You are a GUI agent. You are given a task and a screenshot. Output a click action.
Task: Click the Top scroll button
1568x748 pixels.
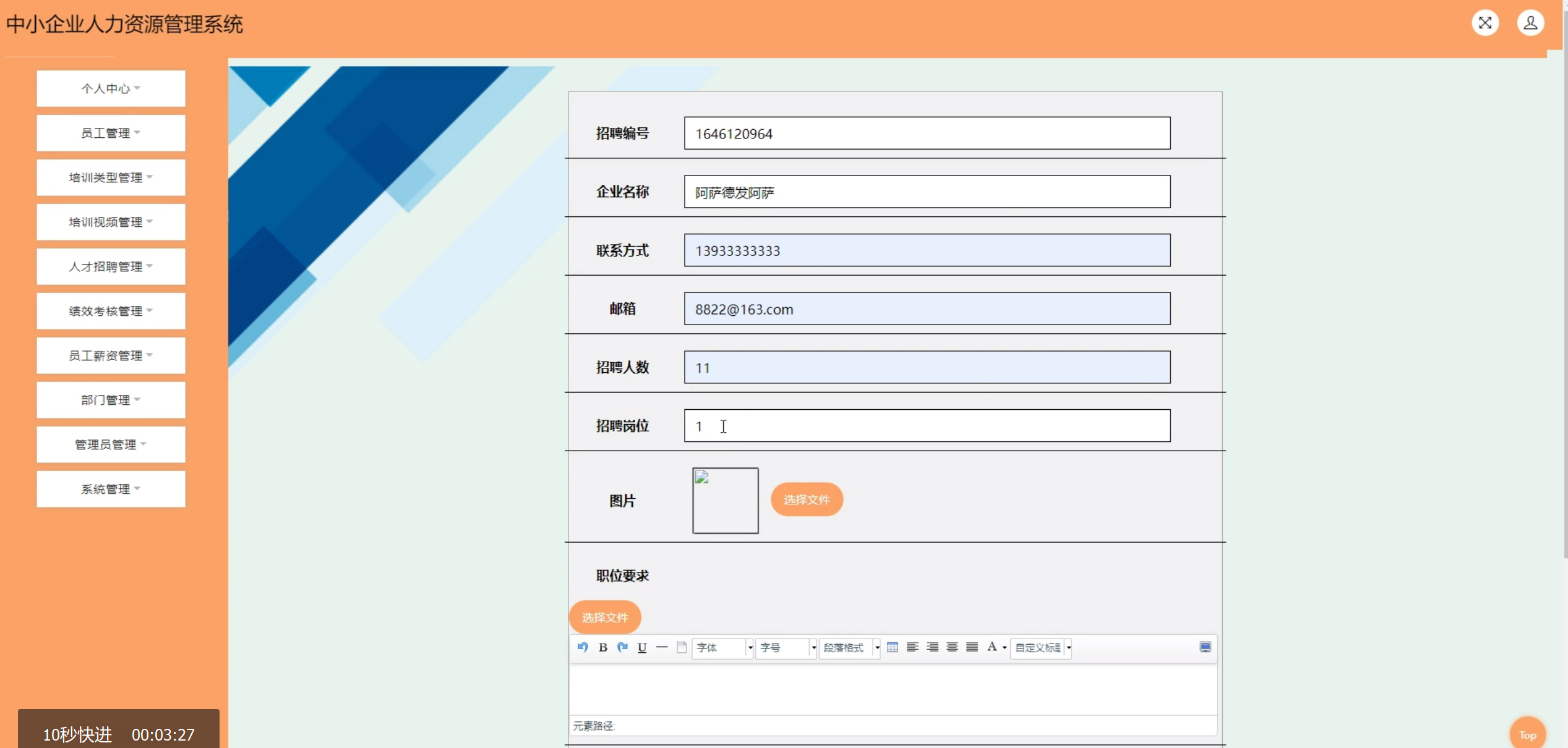[1527, 734]
